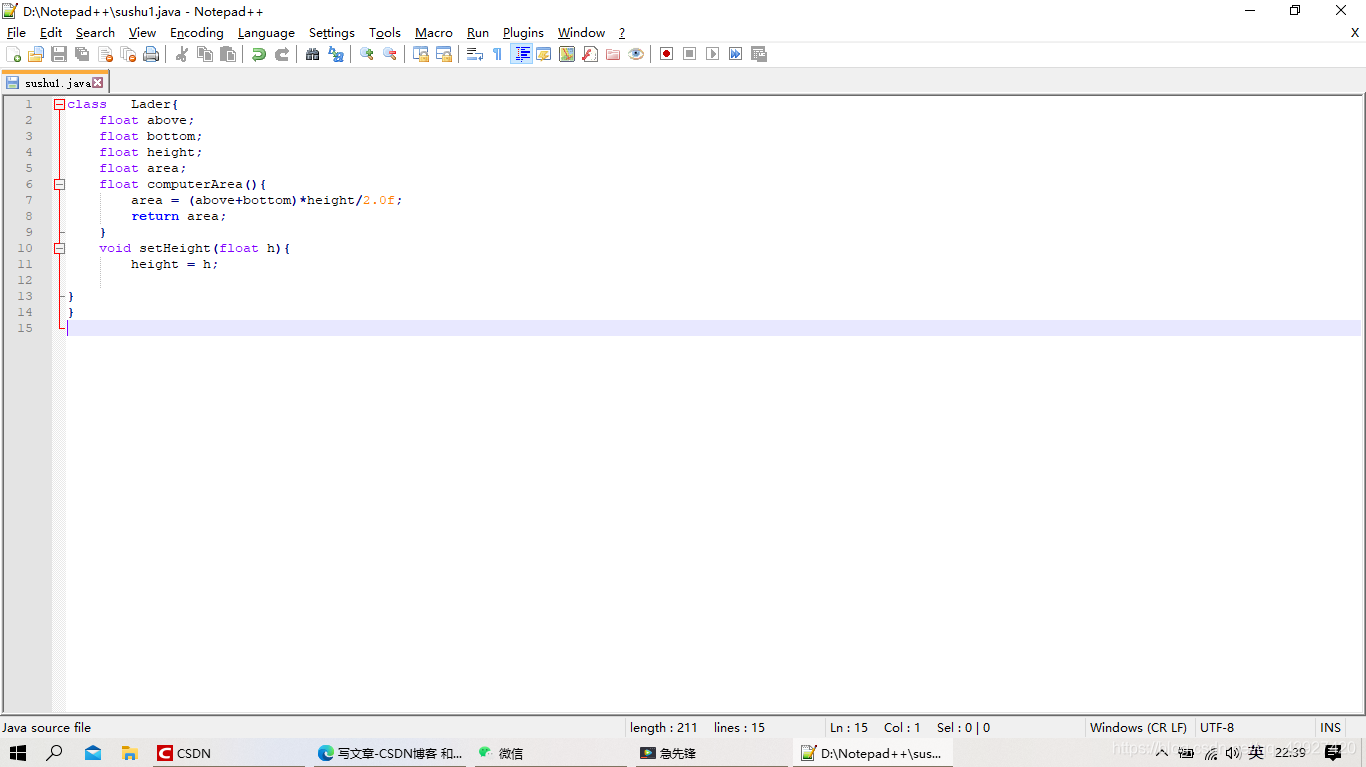Run macro multiple times icon

click(x=736, y=54)
